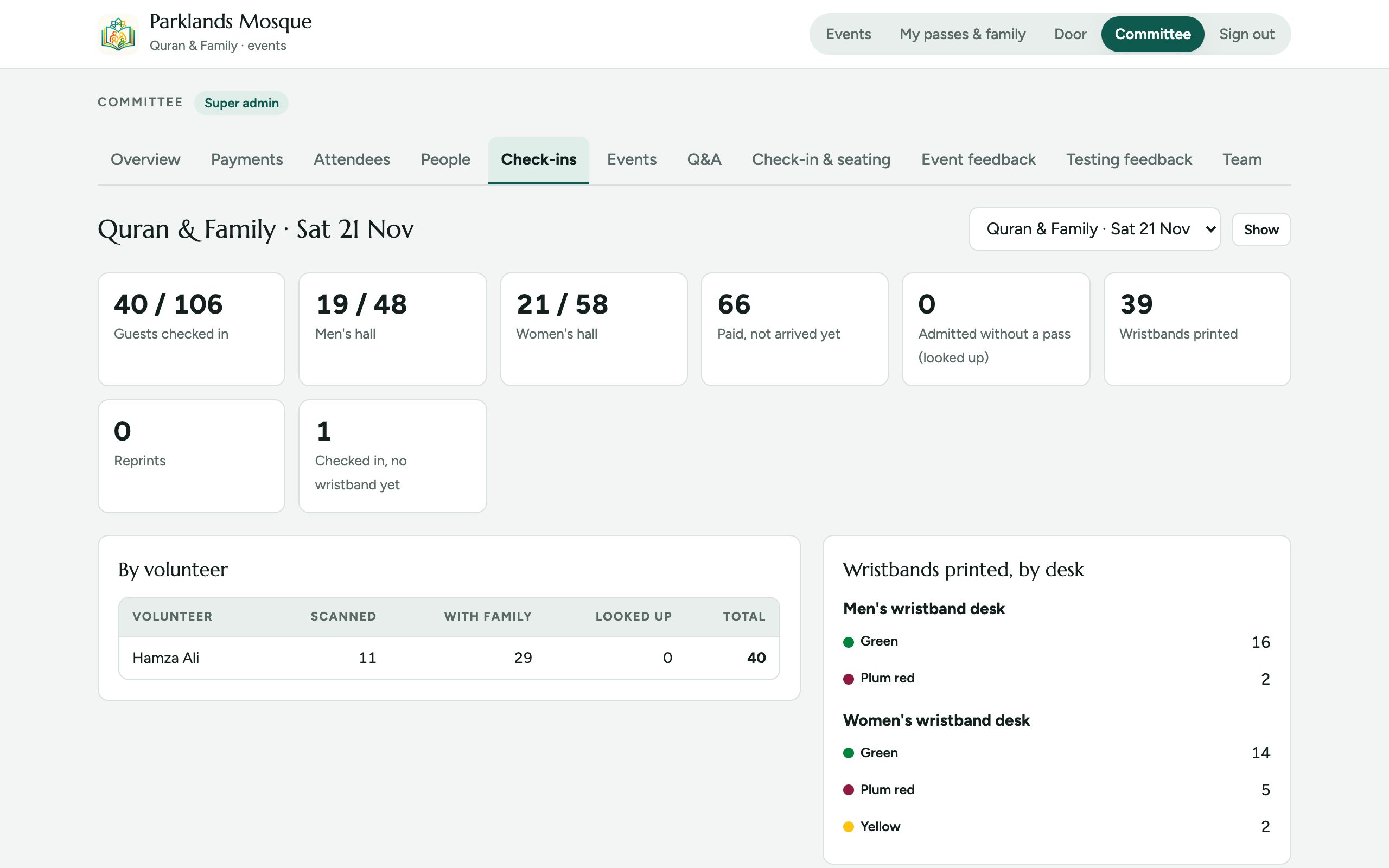Viewport: 1389px width, 868px height.
Task: Click the 66 Paid, not arrived yet card
Action: [x=795, y=329]
